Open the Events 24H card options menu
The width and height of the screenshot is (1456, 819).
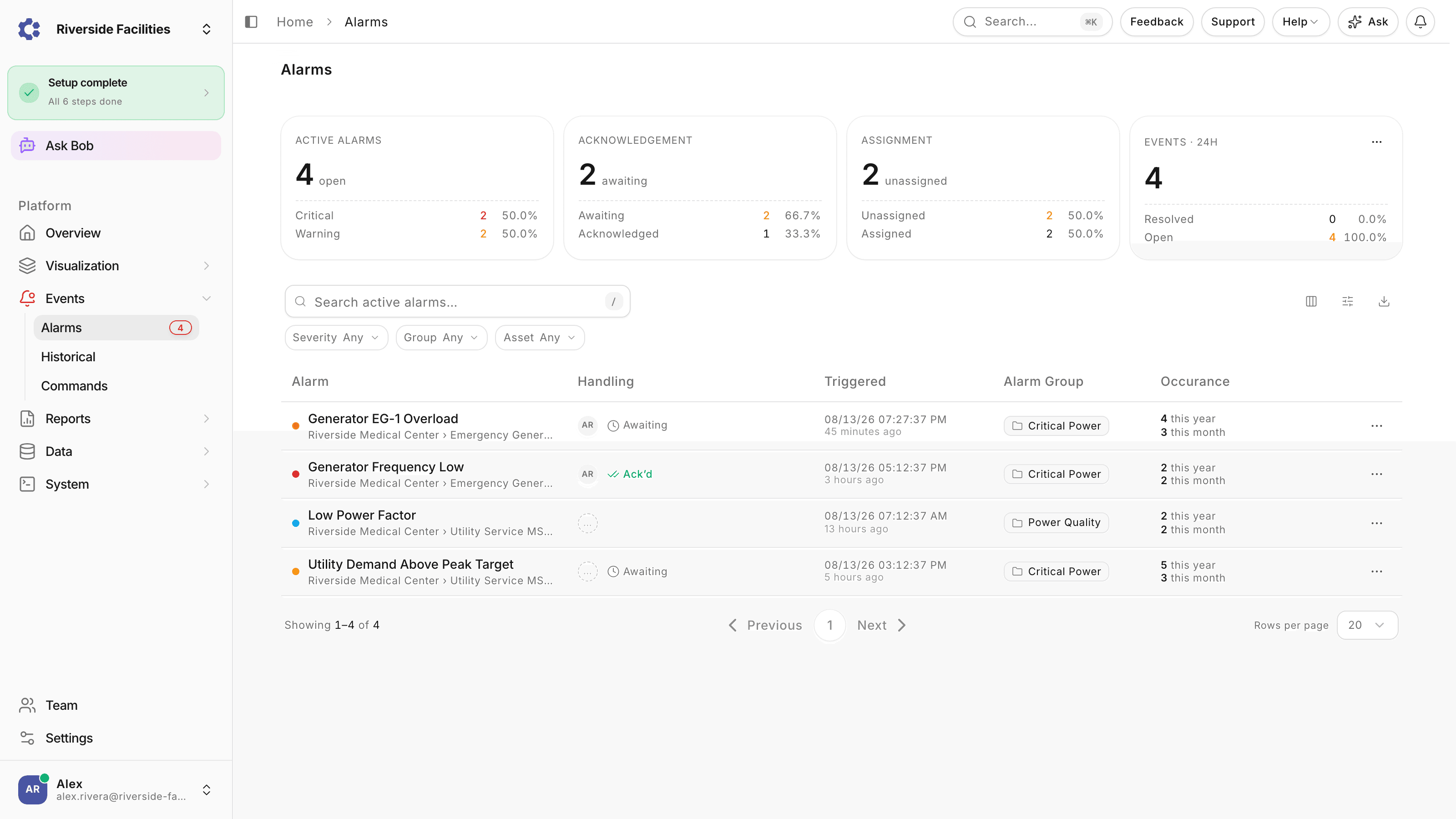pos(1376,142)
